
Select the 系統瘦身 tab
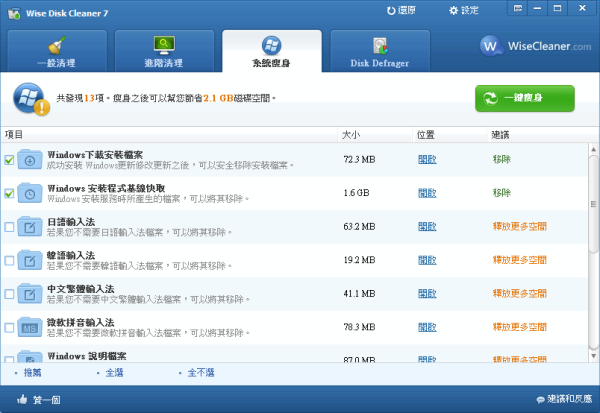coord(272,51)
